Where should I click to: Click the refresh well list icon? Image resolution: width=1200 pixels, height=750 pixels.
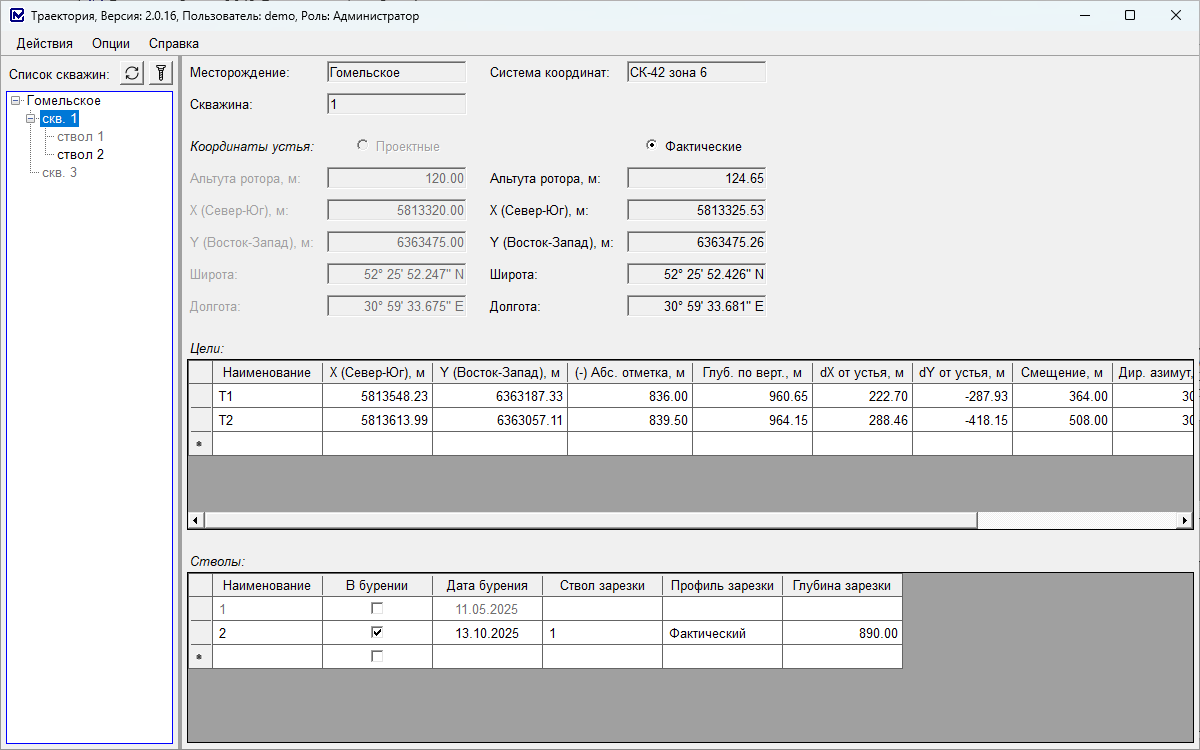[132, 73]
